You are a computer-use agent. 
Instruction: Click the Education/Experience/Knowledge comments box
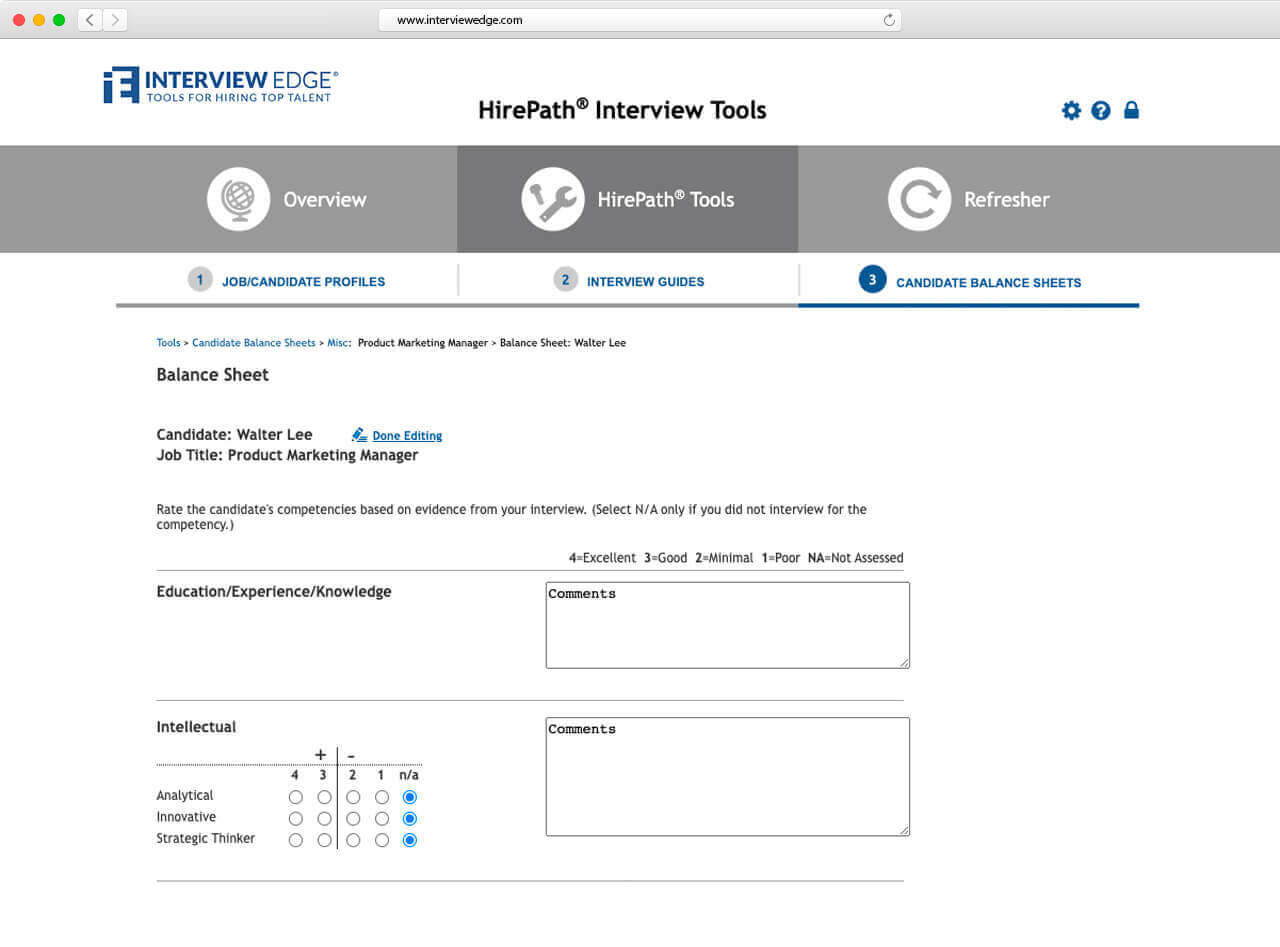point(728,625)
